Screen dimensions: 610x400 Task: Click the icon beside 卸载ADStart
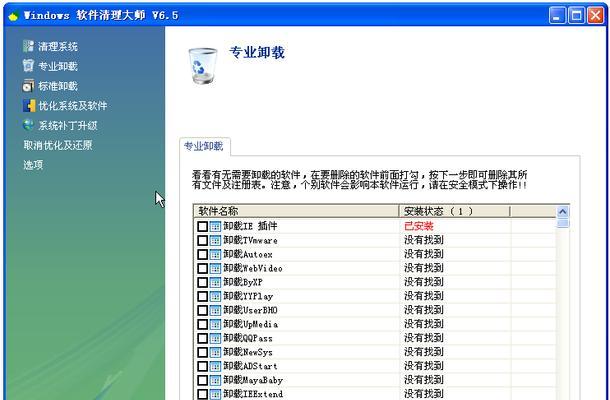215,367
